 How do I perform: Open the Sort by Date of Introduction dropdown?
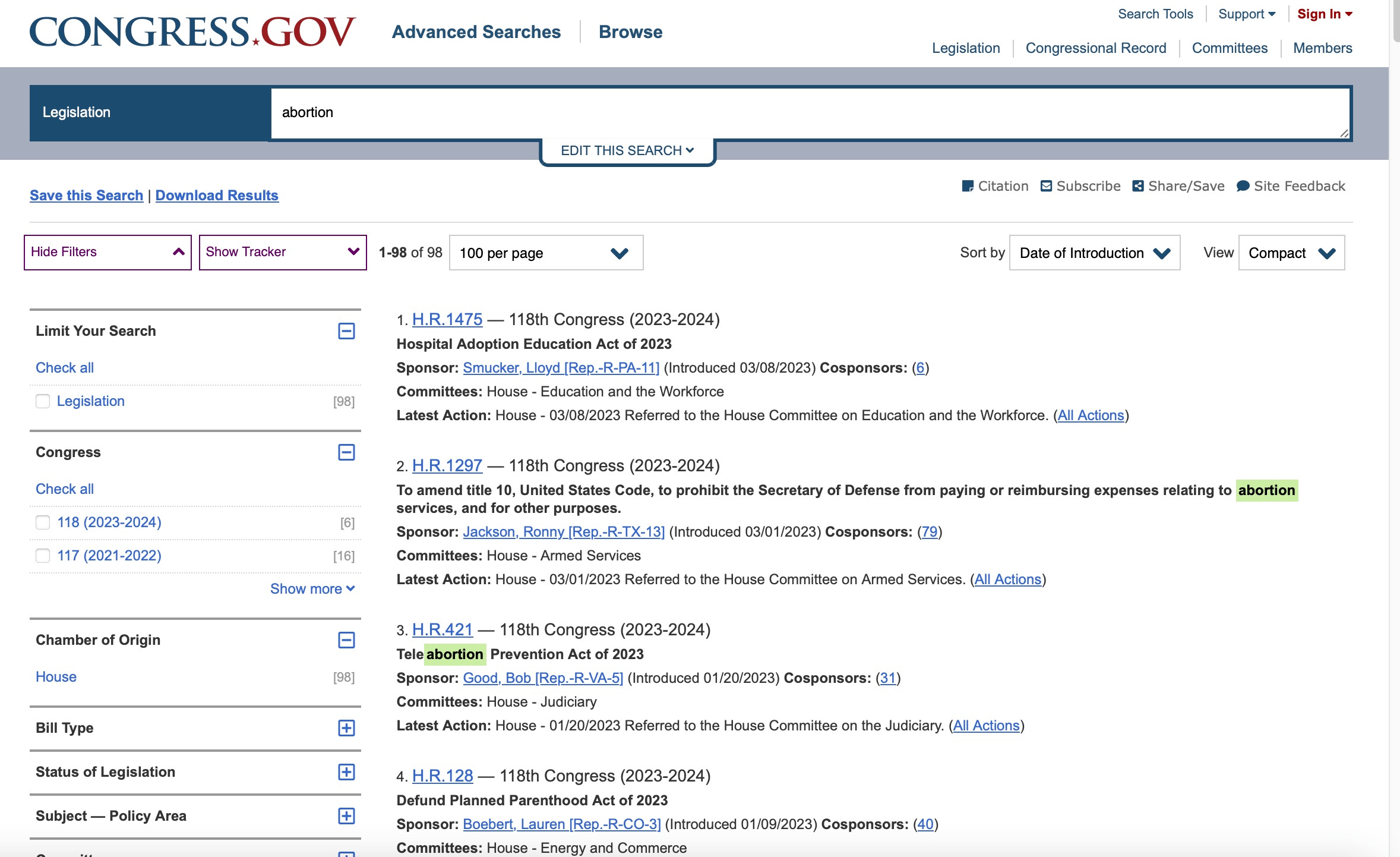[x=1094, y=253]
